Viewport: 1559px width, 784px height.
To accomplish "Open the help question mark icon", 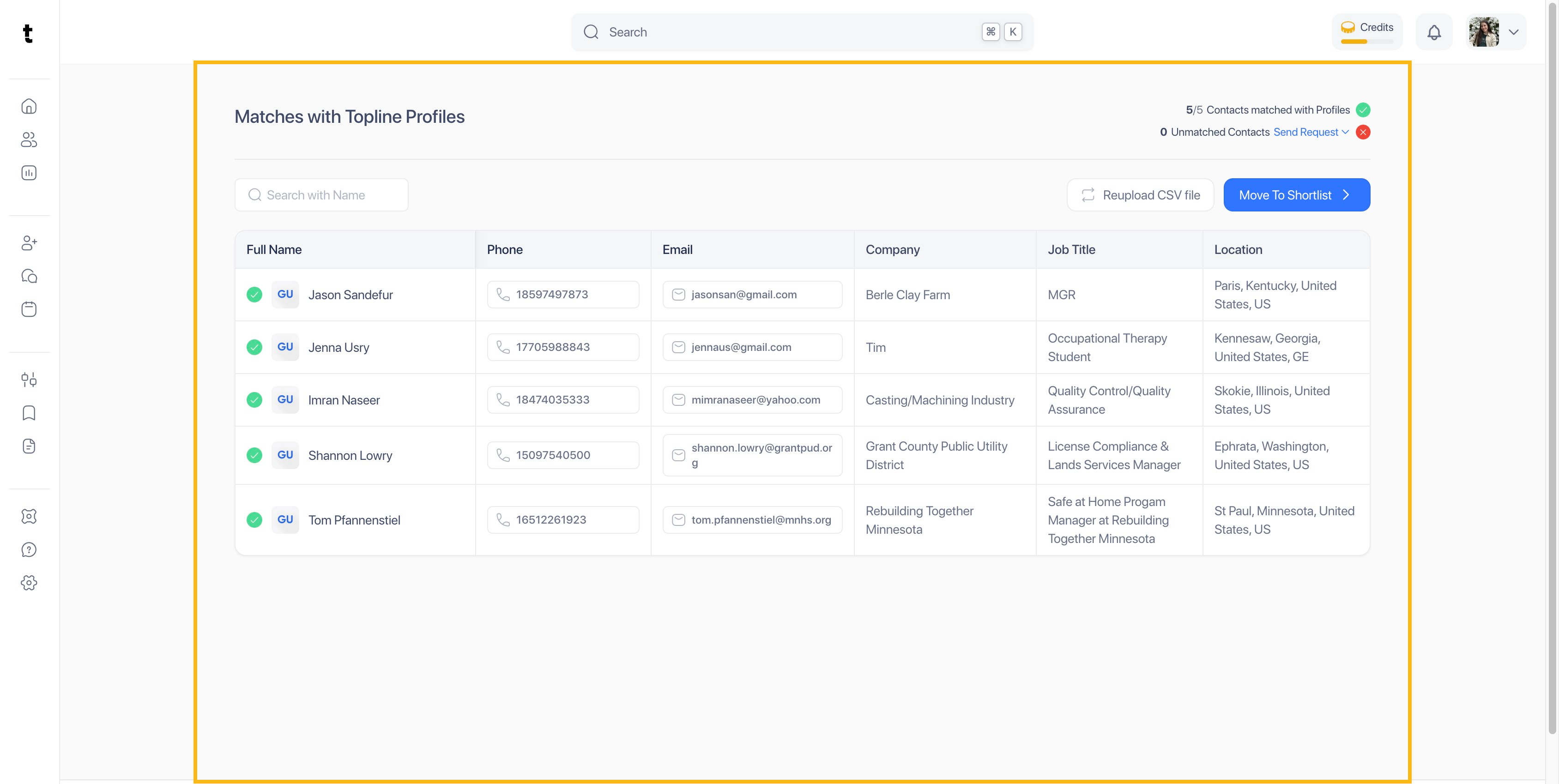I will pyautogui.click(x=29, y=549).
